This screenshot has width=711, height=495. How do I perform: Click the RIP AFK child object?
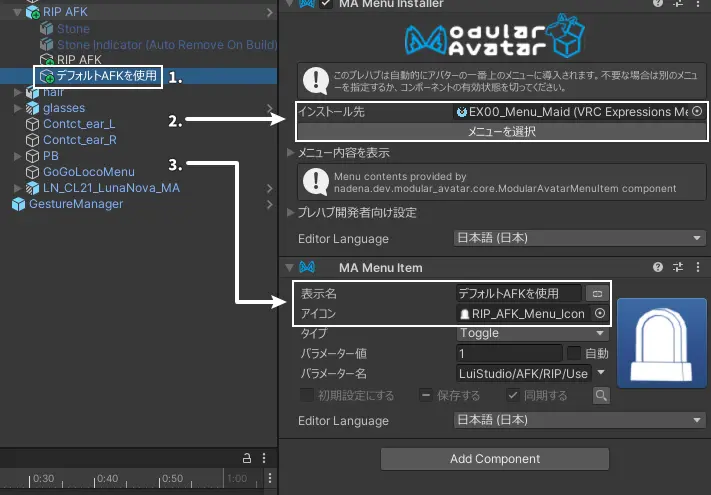[79, 60]
